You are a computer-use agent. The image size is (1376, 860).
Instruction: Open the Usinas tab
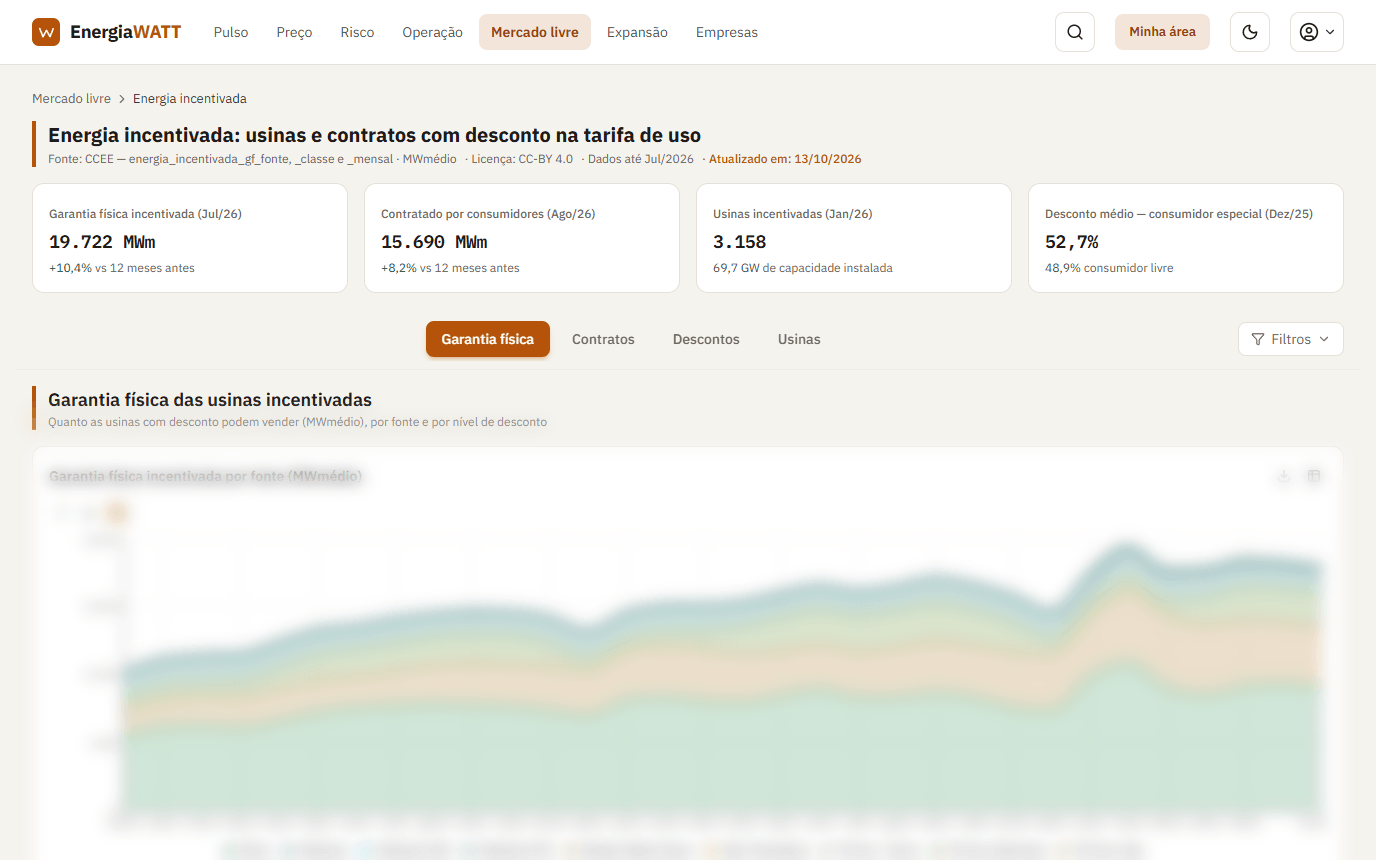[x=799, y=339]
